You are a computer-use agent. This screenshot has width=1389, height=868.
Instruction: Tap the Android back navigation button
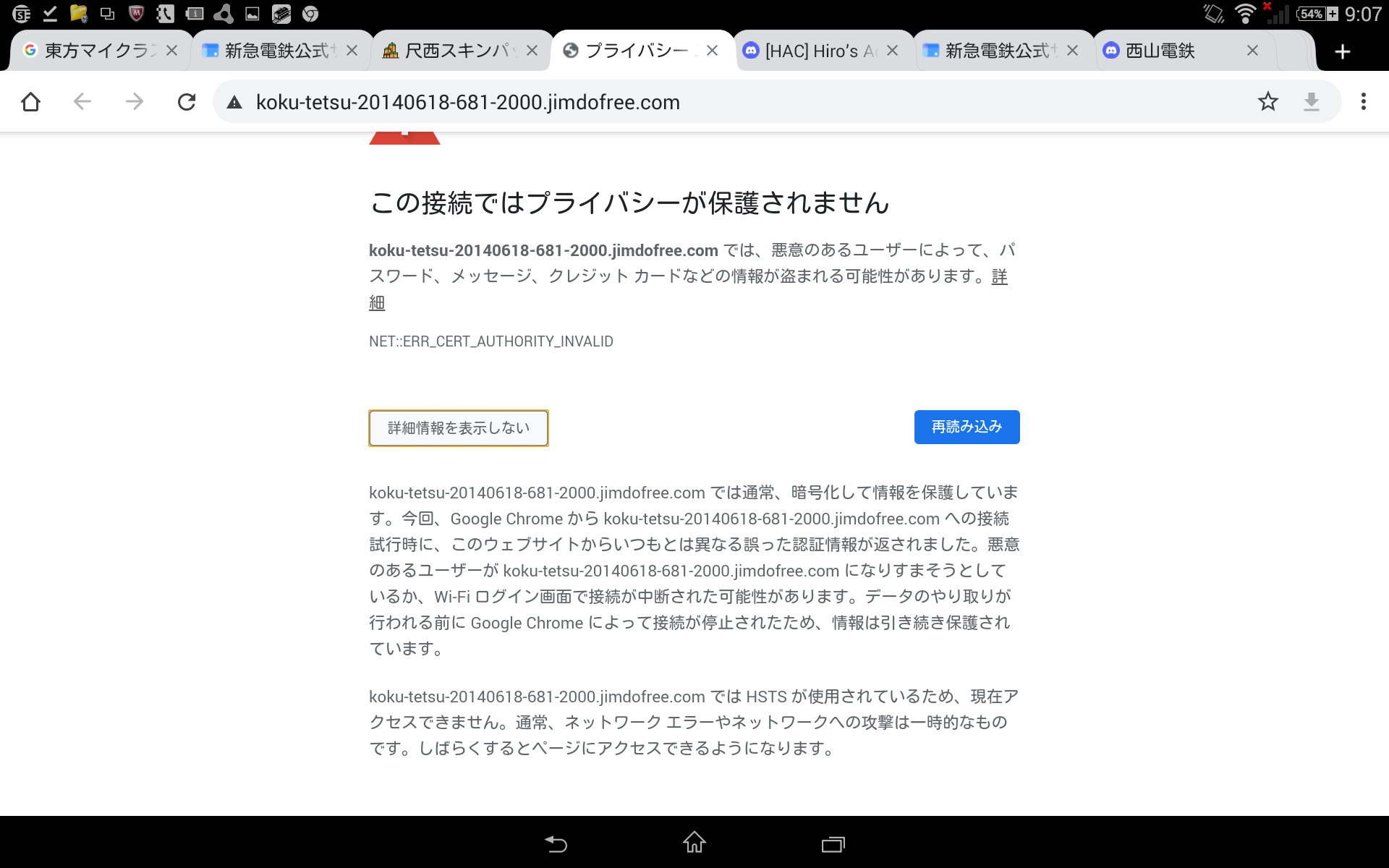556,843
